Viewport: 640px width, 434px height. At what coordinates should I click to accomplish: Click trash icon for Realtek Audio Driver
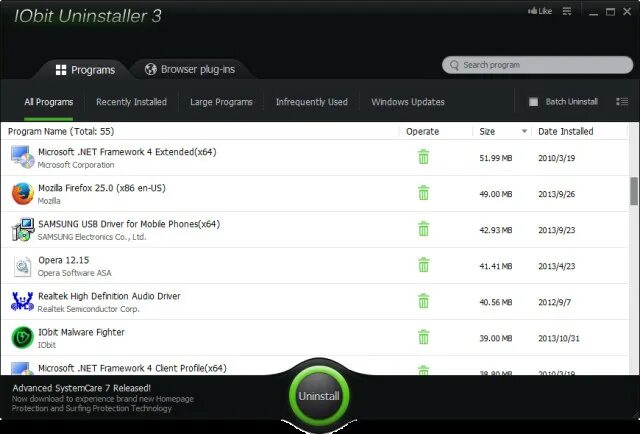424,301
